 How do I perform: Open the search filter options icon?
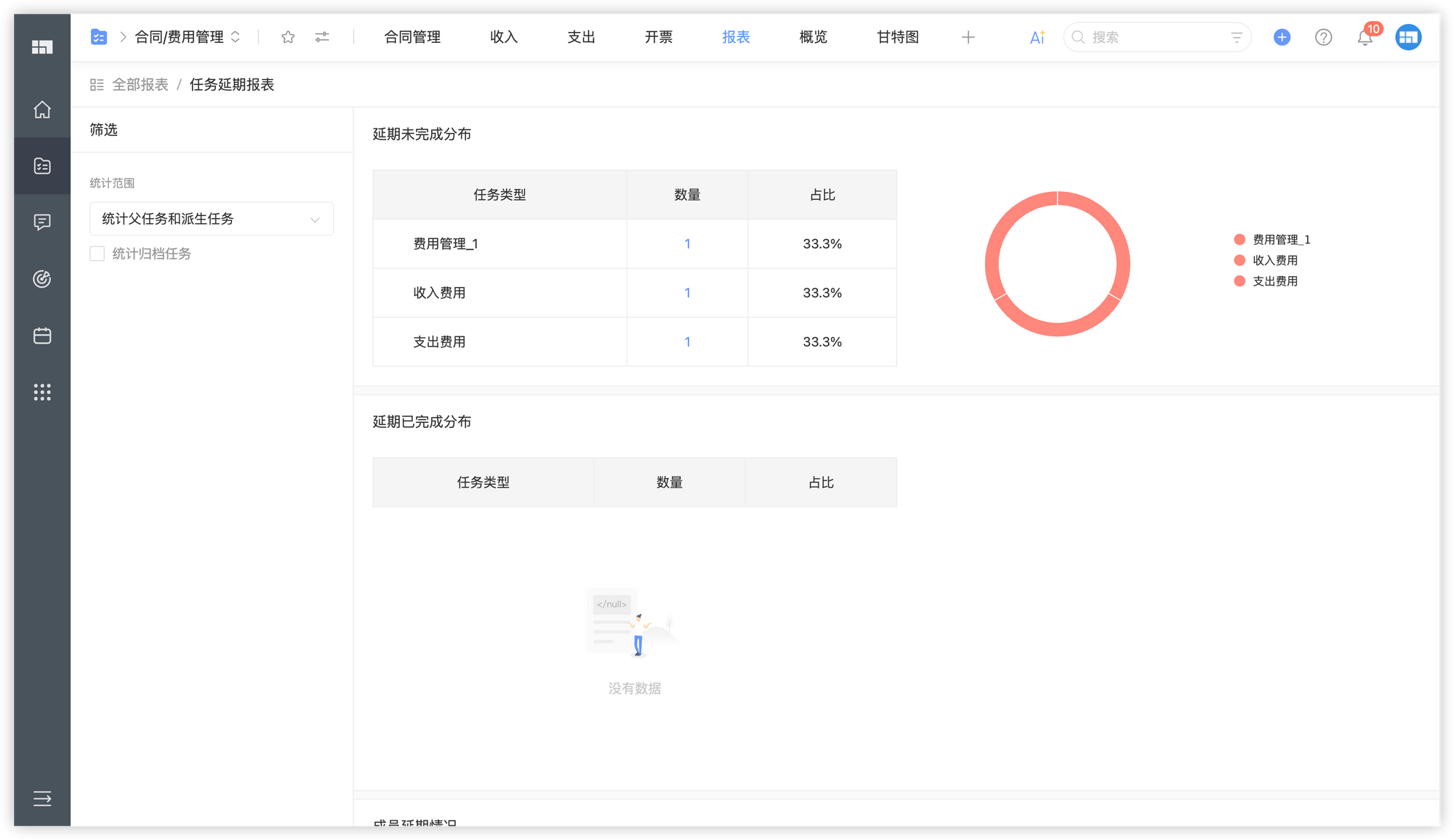click(x=1236, y=37)
